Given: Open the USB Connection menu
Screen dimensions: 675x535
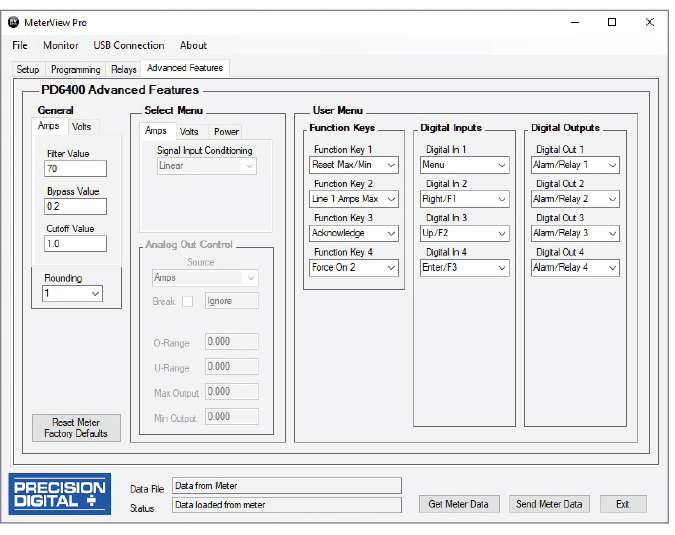Looking at the screenshot, I should 129,45.
